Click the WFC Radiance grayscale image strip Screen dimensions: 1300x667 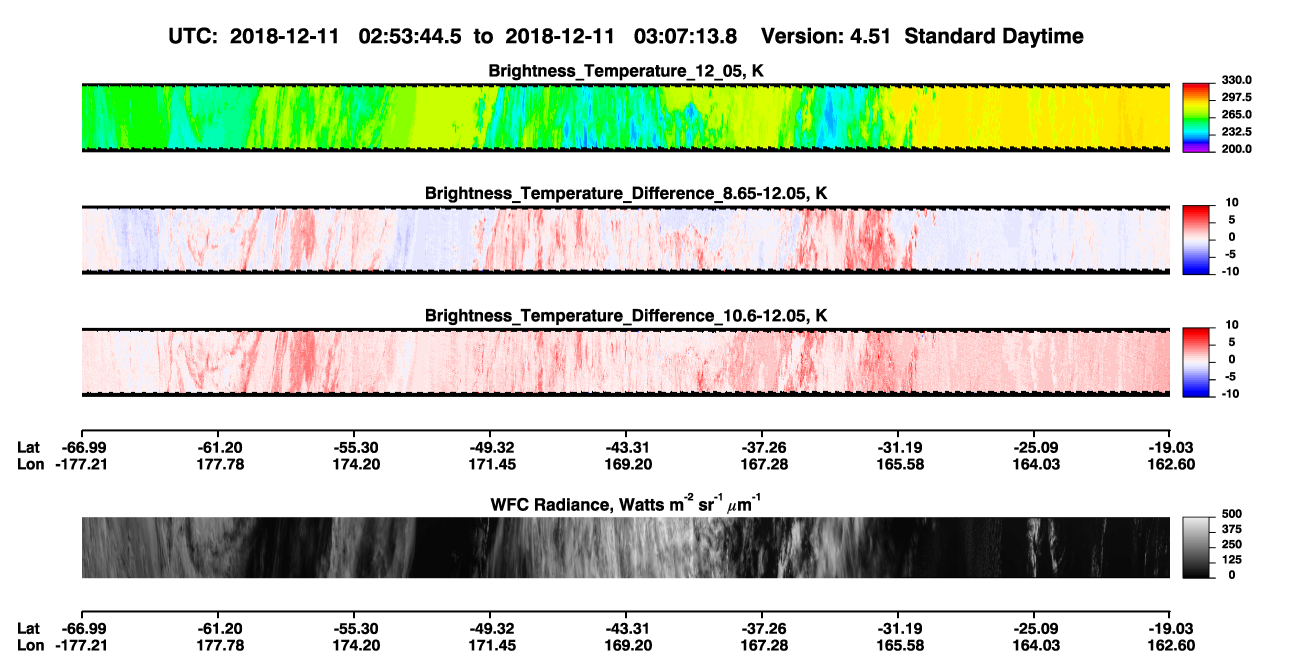[x=626, y=548]
